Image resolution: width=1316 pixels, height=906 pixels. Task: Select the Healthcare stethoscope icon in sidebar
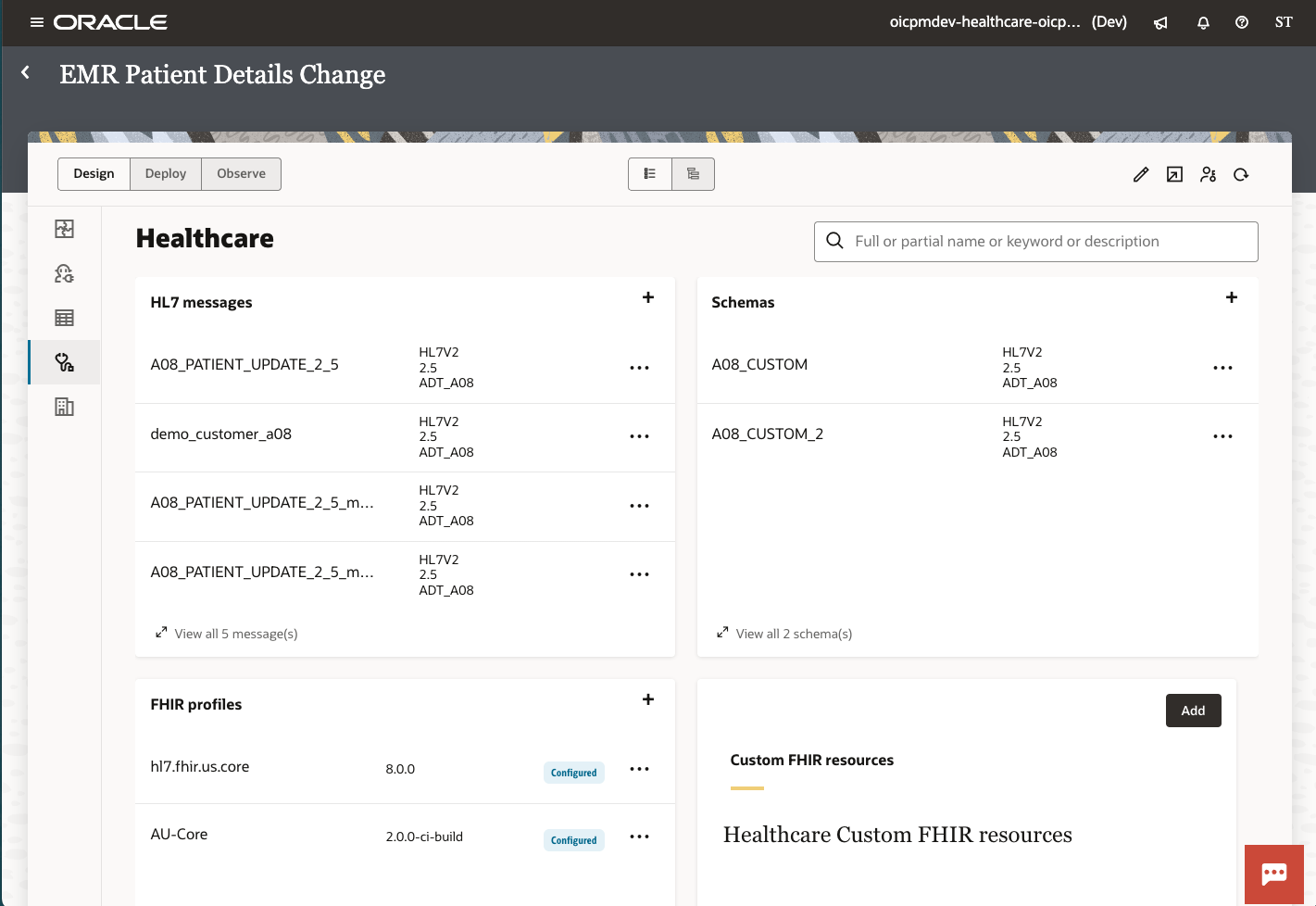click(64, 362)
